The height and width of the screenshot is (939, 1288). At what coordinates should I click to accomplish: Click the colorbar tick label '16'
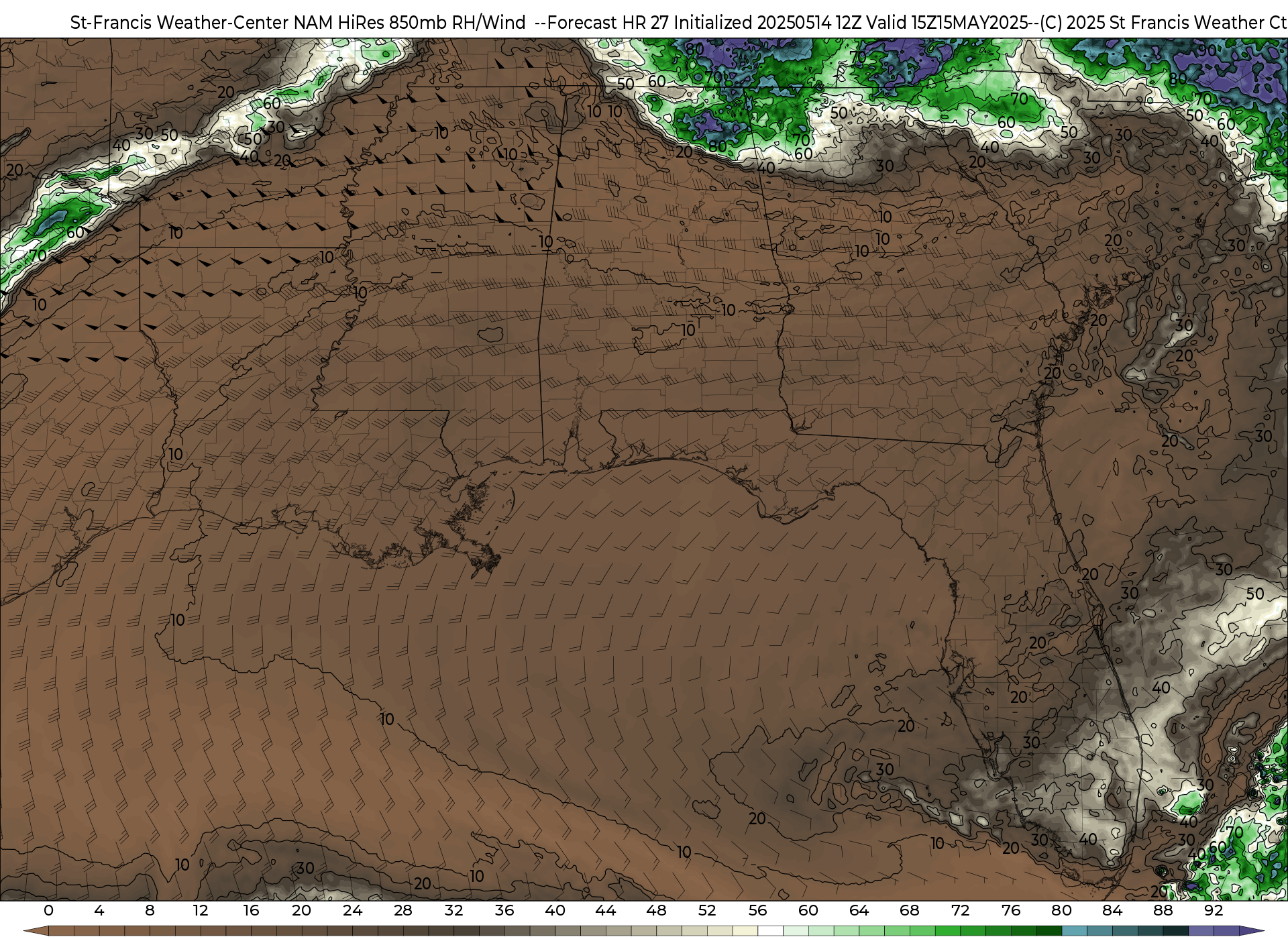(x=251, y=910)
